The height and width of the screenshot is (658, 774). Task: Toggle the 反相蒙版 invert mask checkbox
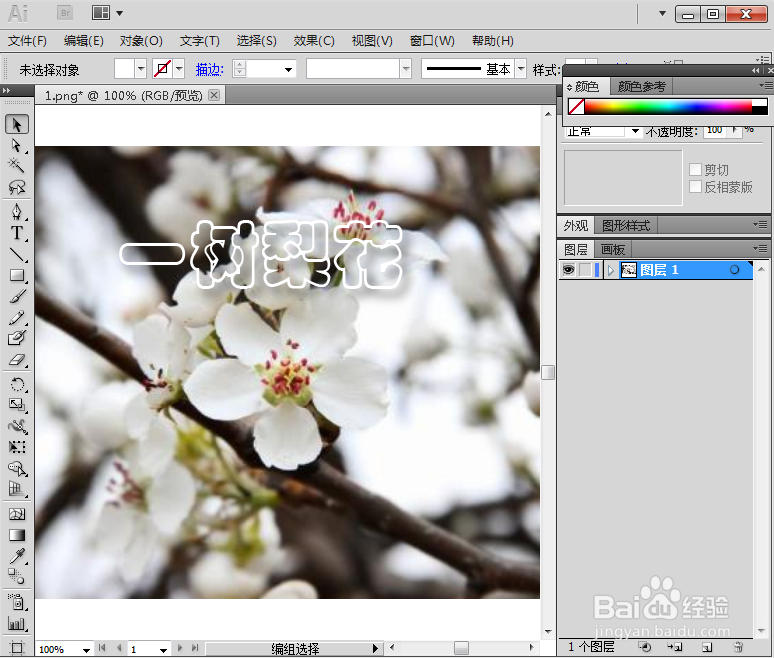(x=695, y=187)
